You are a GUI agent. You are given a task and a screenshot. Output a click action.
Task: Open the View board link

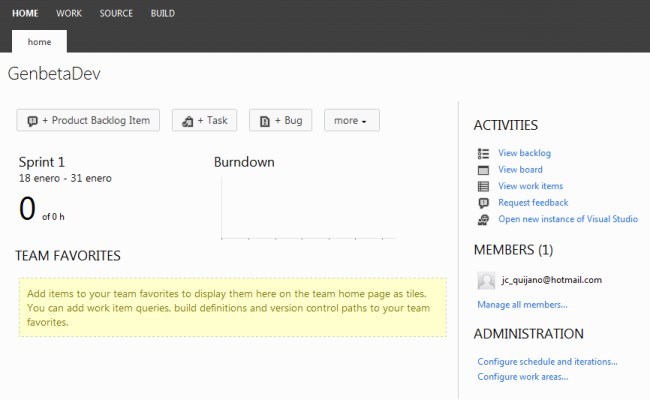(520, 170)
